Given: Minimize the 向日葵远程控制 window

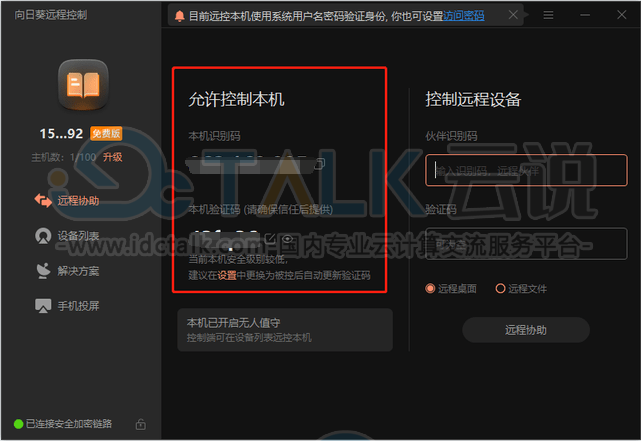Looking at the screenshot, I should pyautogui.click(x=585, y=15).
